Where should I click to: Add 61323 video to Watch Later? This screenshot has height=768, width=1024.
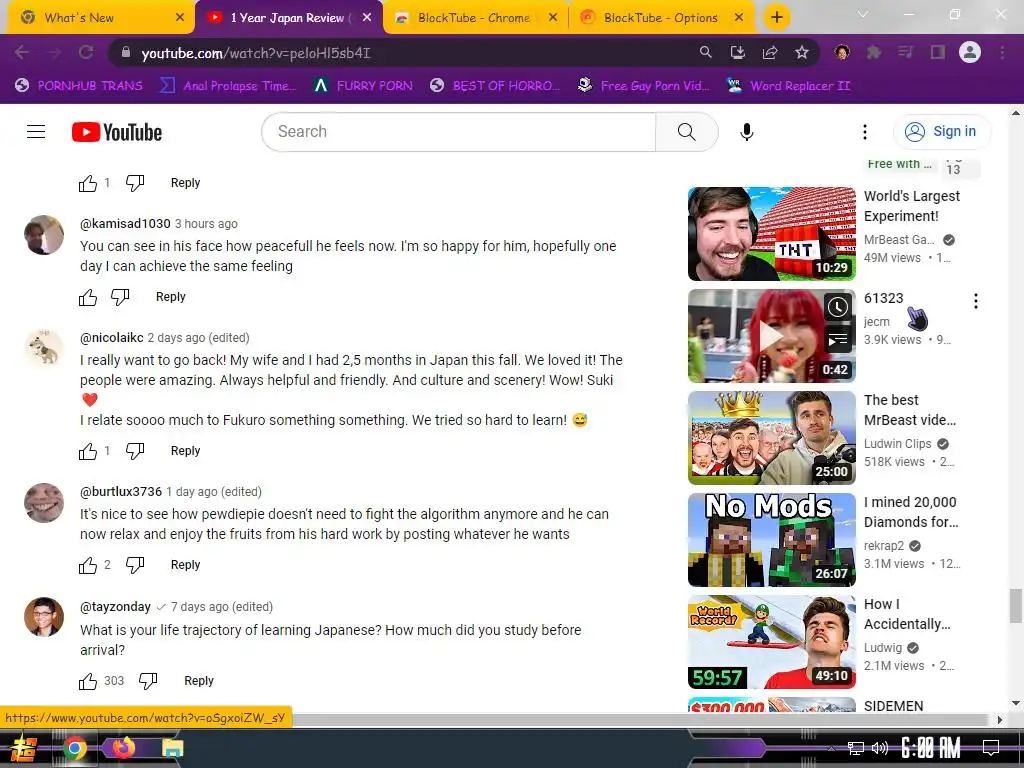coord(838,307)
